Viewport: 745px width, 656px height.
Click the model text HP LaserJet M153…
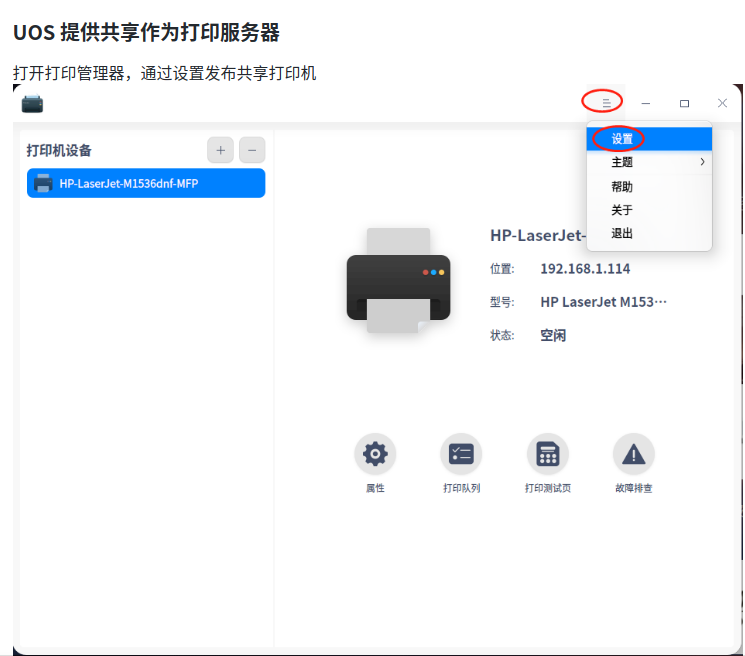tap(603, 302)
